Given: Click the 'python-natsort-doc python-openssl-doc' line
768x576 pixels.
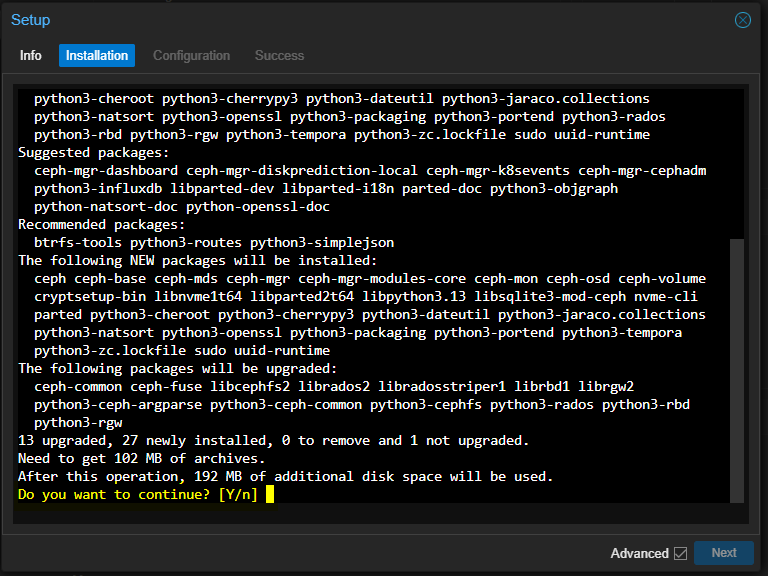Looking at the screenshot, I should (x=182, y=206).
